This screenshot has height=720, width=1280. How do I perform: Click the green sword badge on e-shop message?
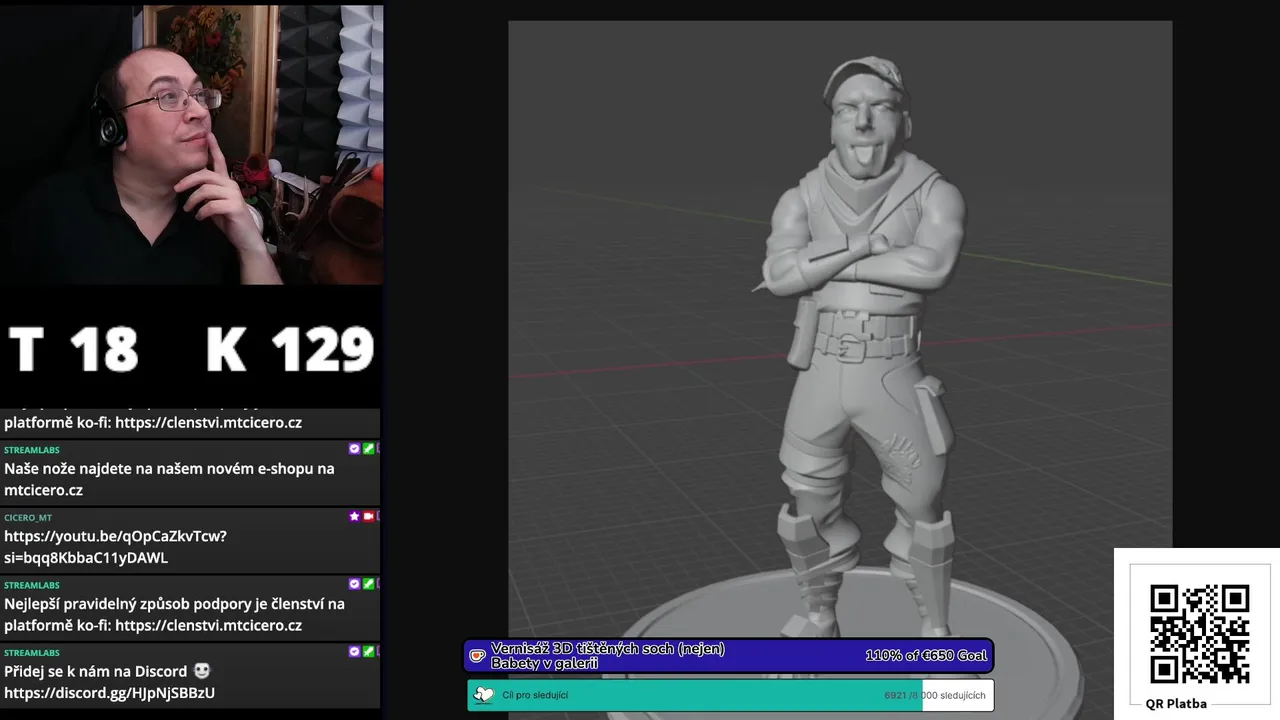pyautogui.click(x=368, y=449)
